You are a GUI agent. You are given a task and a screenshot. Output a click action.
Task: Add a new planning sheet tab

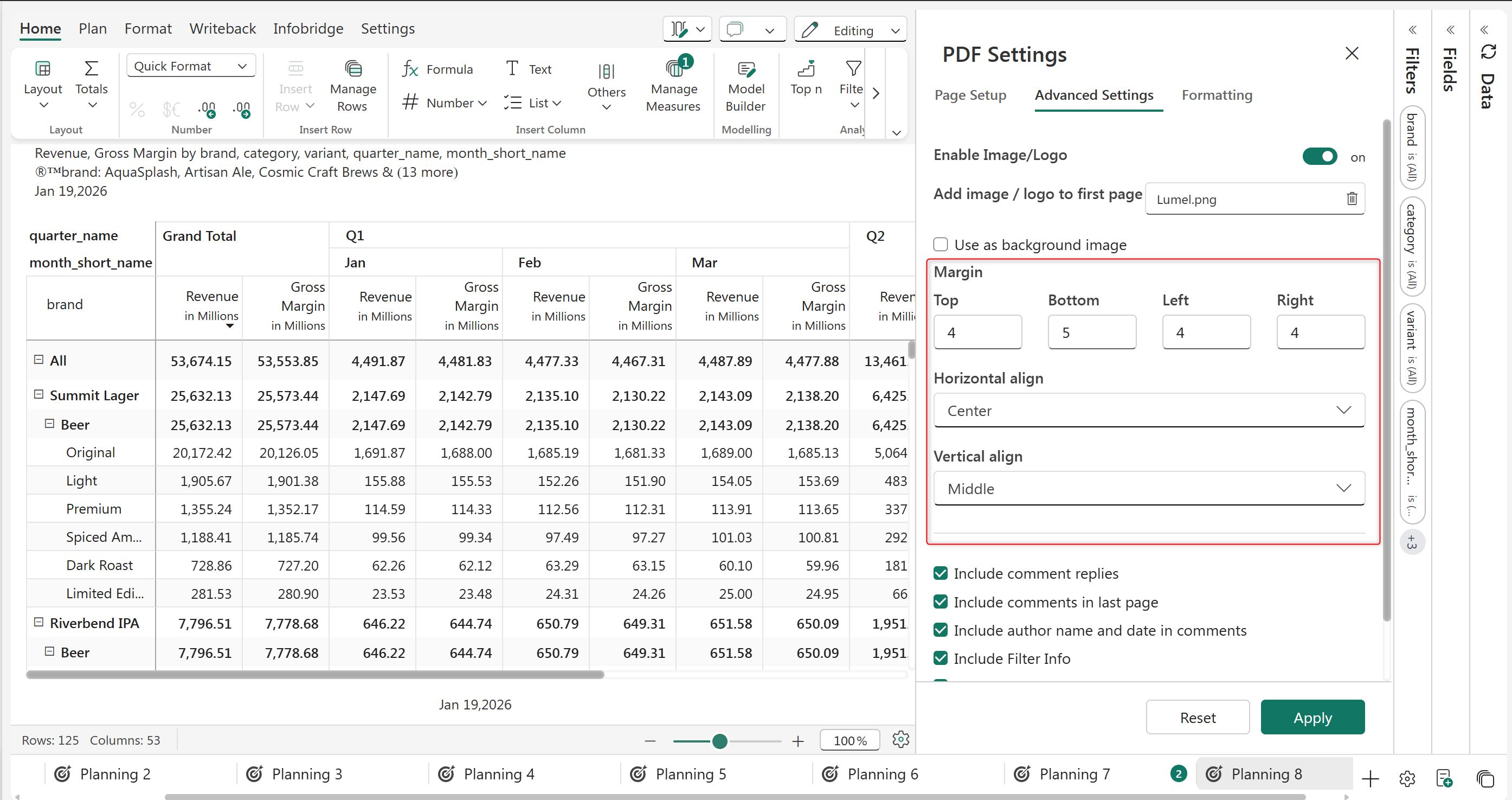(1370, 779)
